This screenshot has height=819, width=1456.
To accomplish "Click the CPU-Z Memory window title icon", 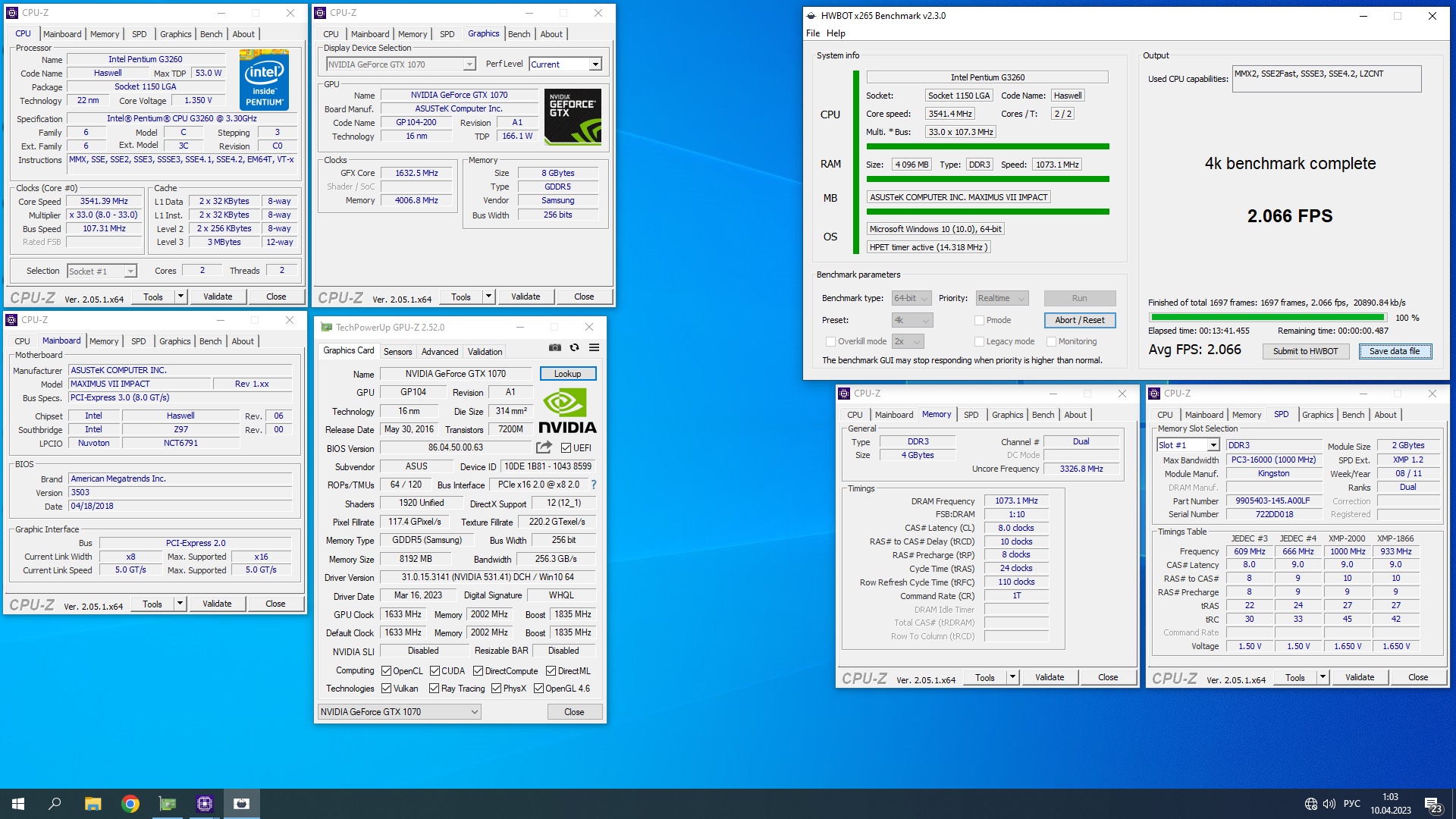I will 844,394.
